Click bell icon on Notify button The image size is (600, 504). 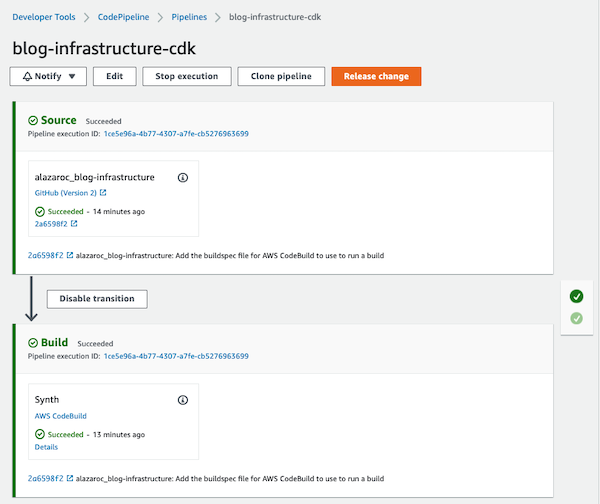[27, 77]
